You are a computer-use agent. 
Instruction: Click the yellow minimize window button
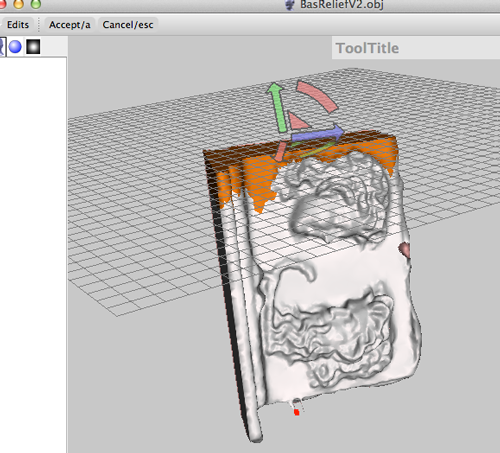tap(18, 3)
